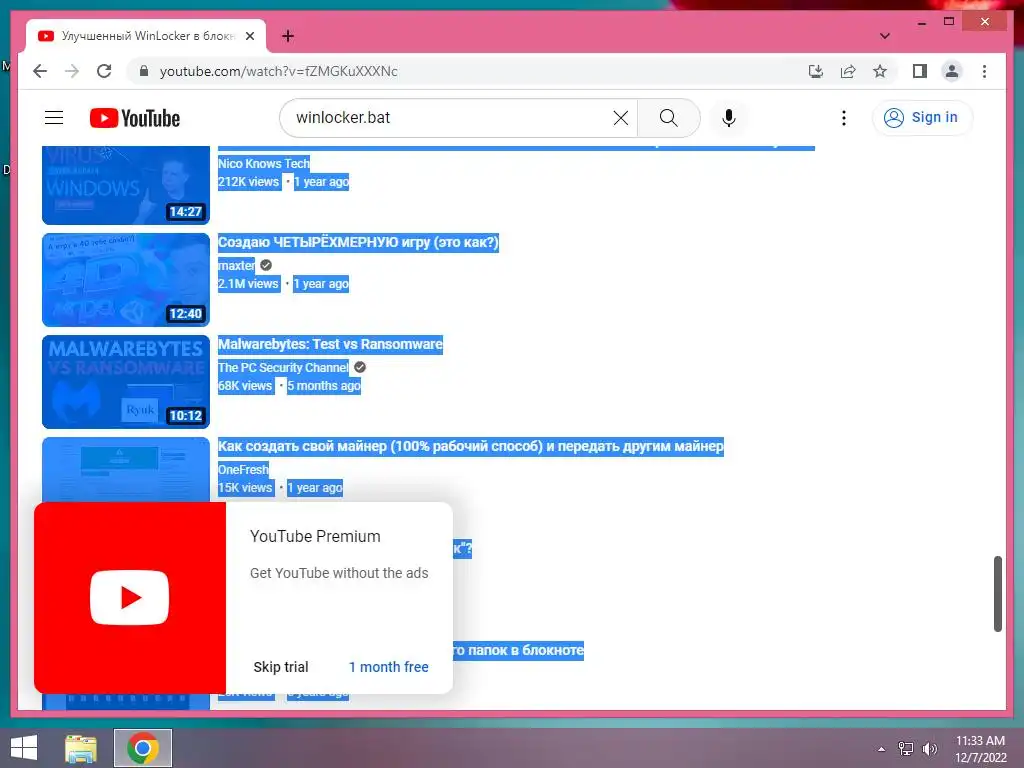Image resolution: width=1024 pixels, height=768 pixels.
Task: Open video Создаю ЧЕТЫРЁХМЕРНУЮ игру
Action: point(358,242)
